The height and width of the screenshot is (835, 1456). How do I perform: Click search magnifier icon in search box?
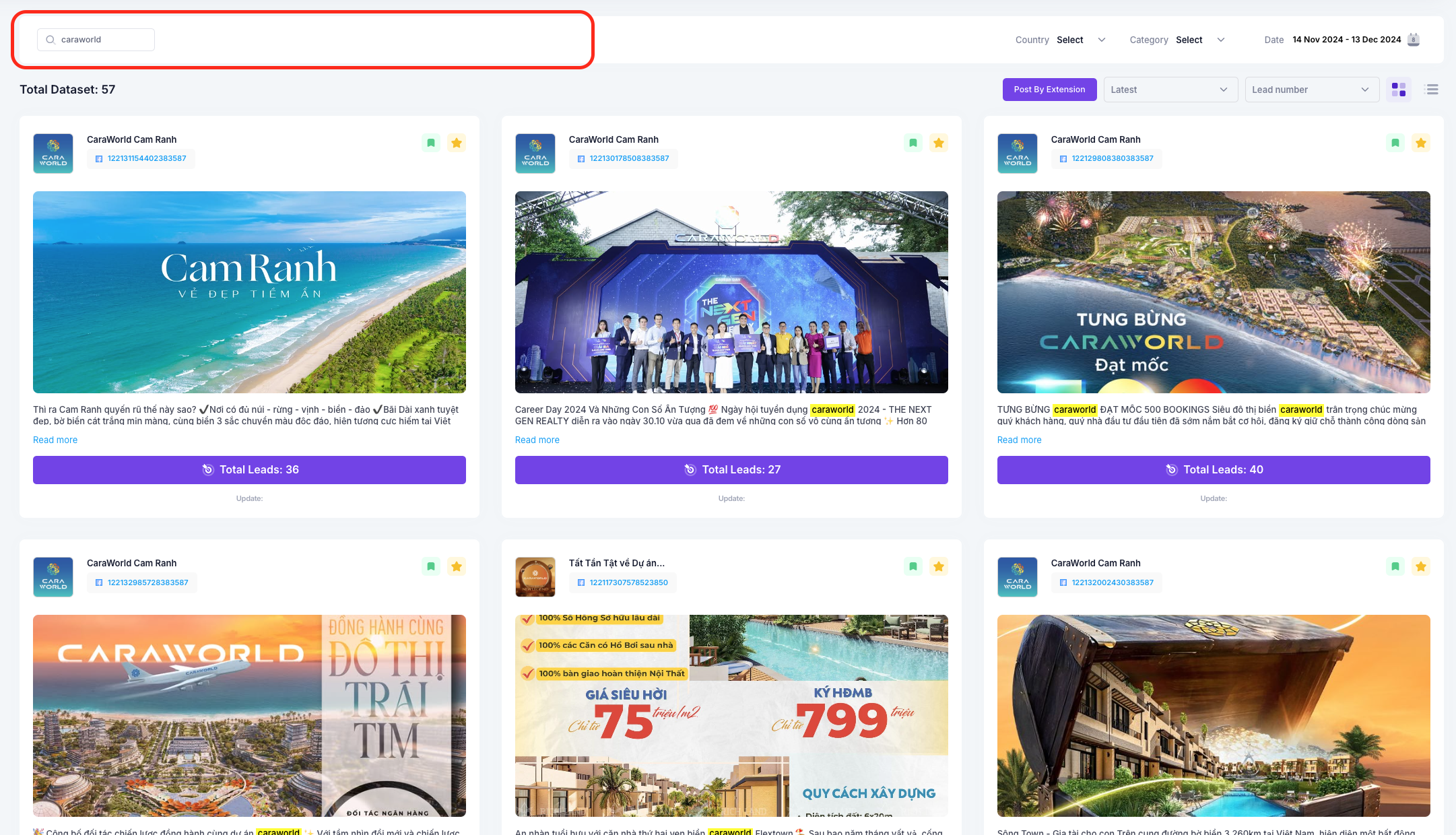coord(51,40)
